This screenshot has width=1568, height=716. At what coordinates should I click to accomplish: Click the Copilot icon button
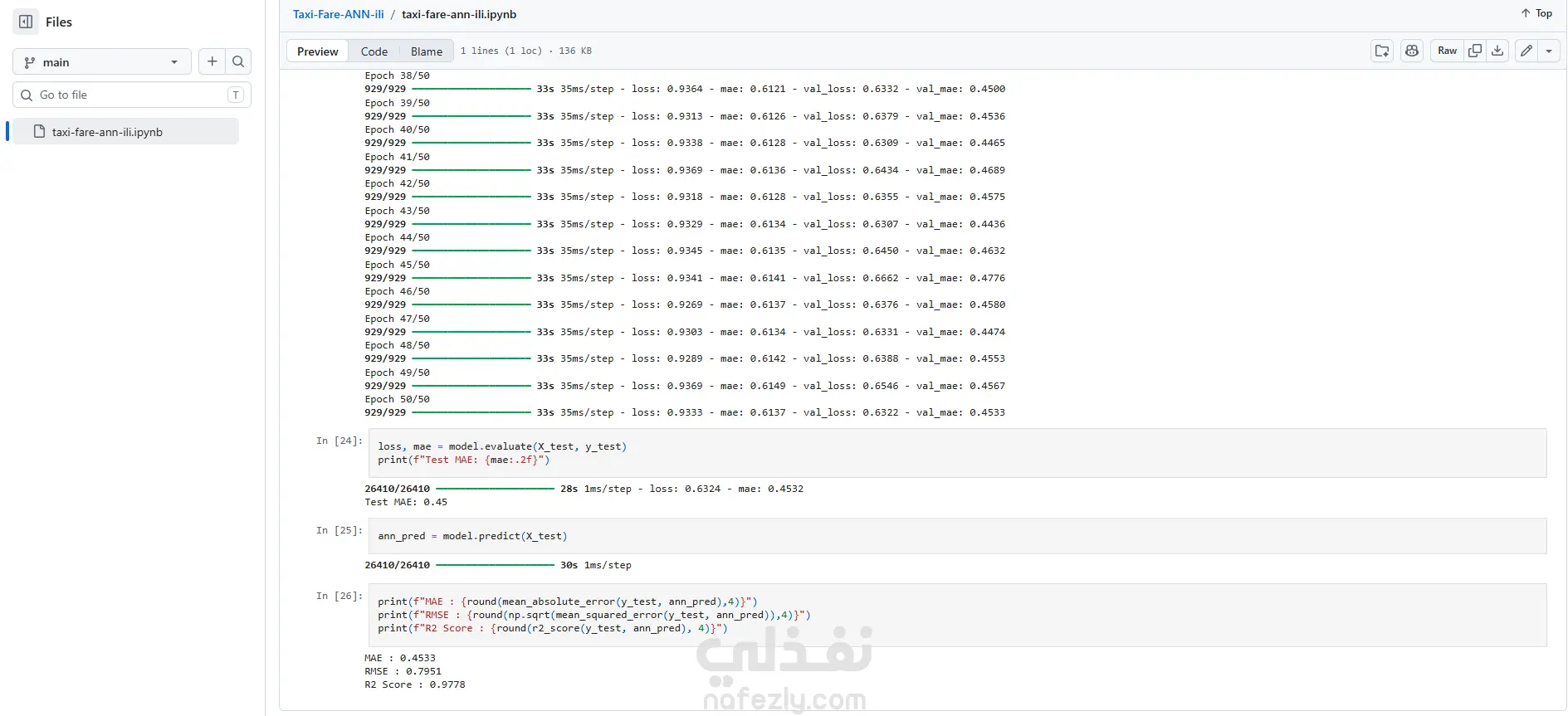[x=1412, y=51]
